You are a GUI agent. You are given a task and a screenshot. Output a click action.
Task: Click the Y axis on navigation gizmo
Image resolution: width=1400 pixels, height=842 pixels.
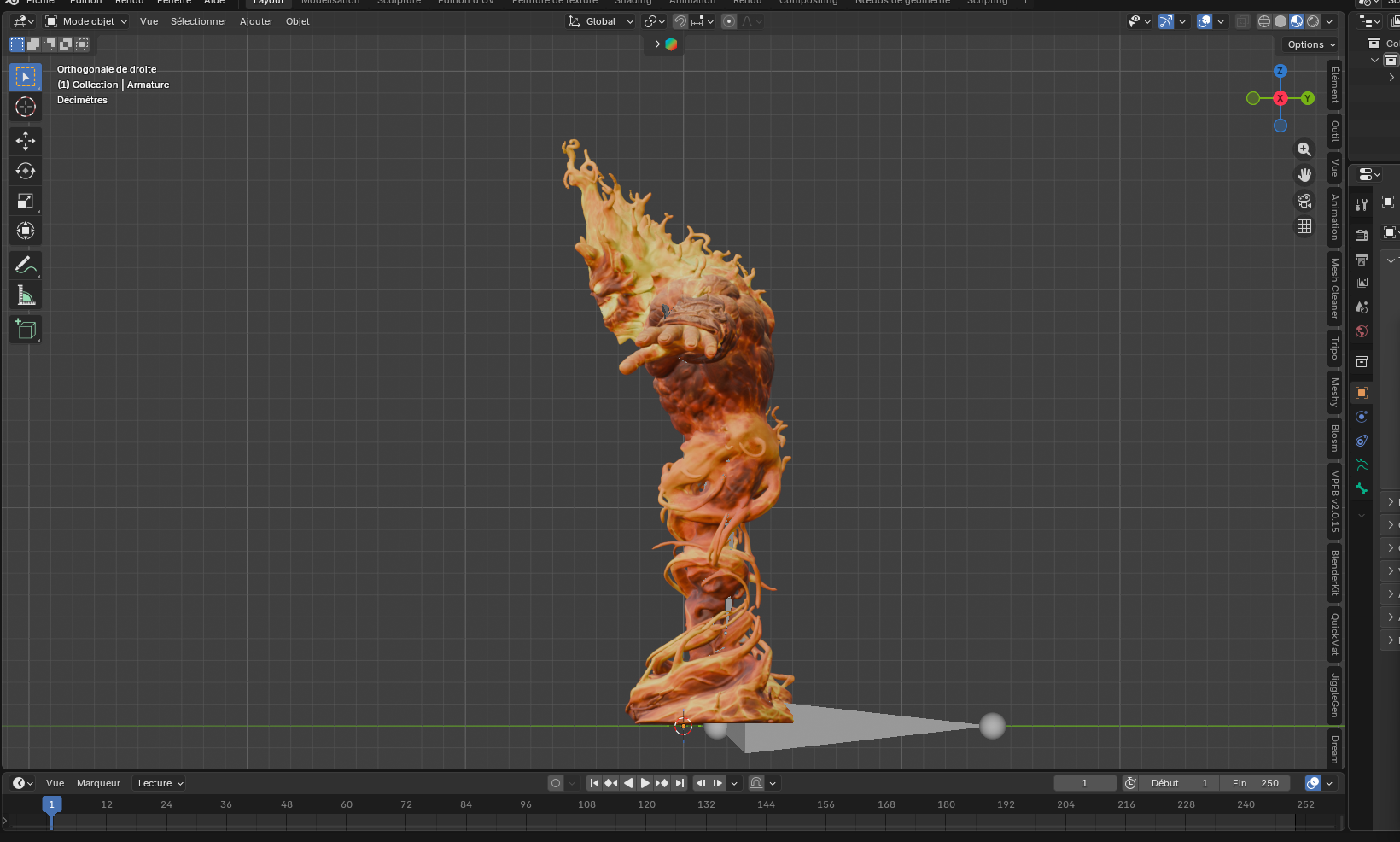coord(1308,98)
